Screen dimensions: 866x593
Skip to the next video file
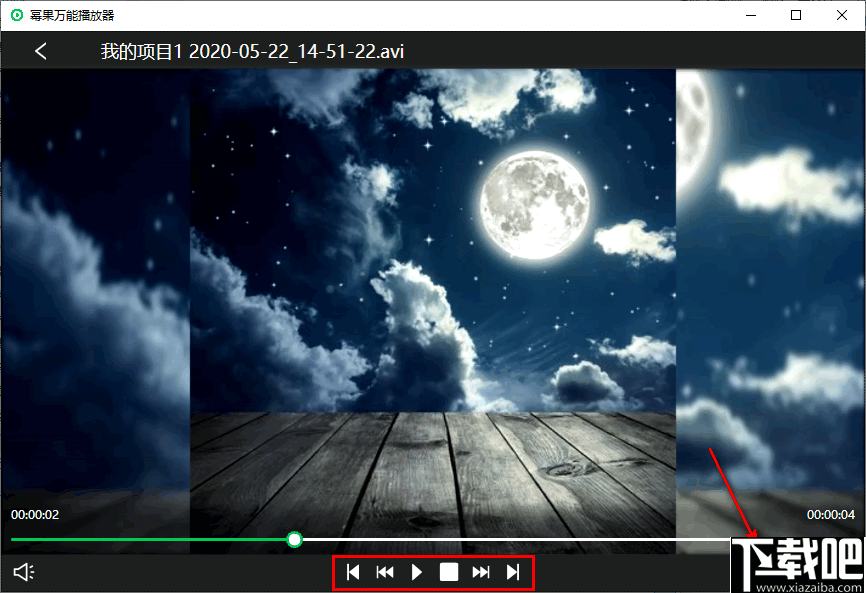coord(513,572)
